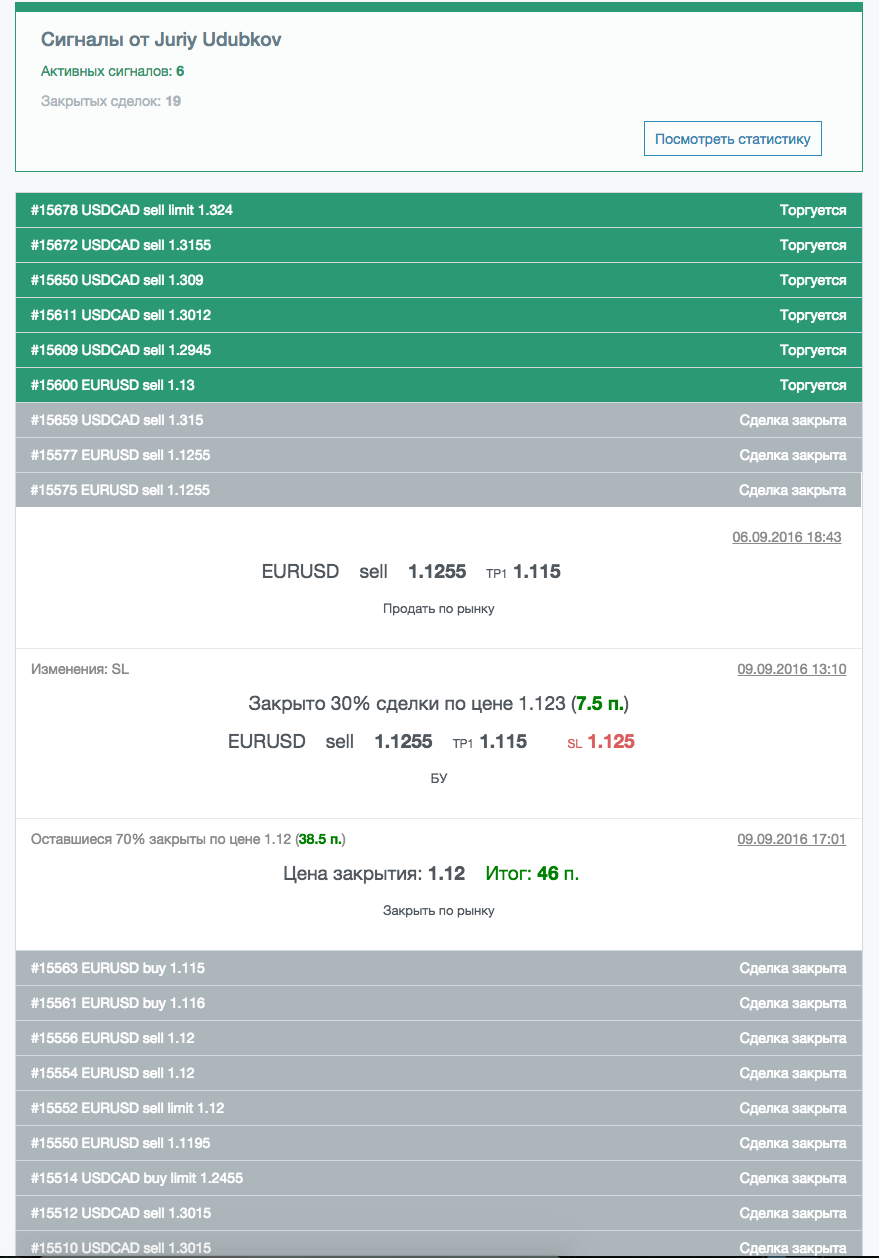The width and height of the screenshot is (879, 1258).
Task: Open closed deal #15577 EURUSD sell 1.1255
Action: point(438,455)
